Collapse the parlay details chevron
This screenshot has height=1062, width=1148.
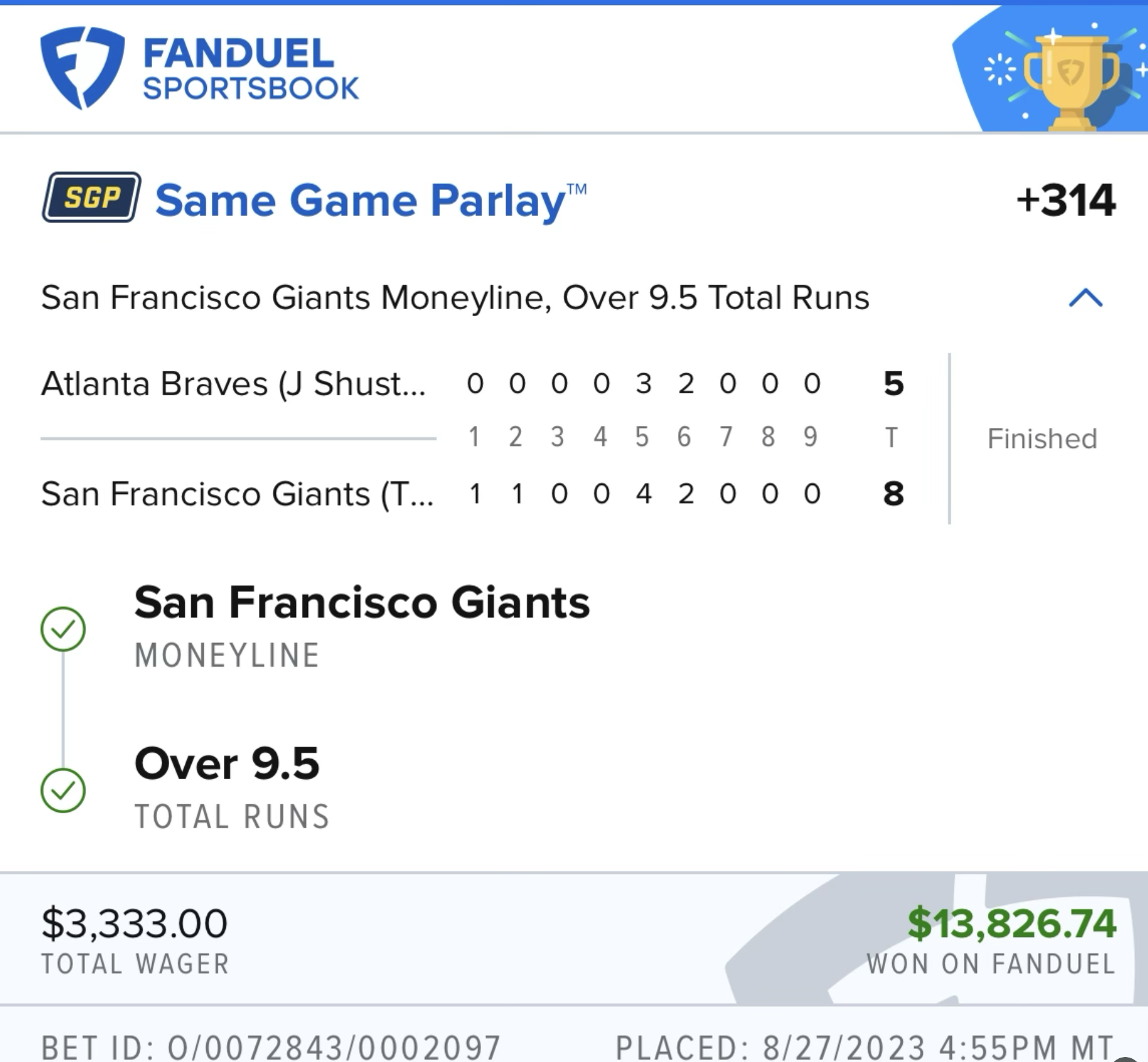coord(1086,297)
